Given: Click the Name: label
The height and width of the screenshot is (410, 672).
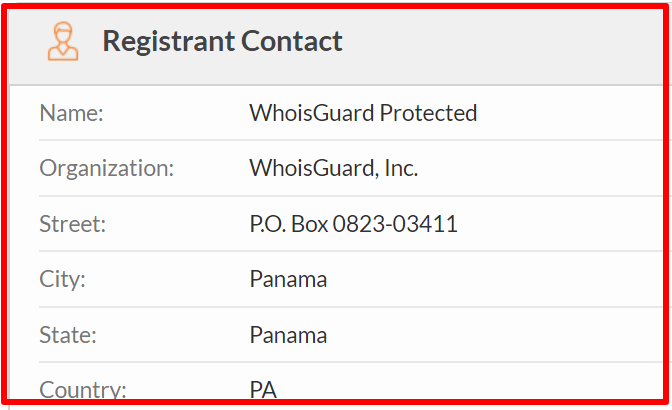Looking at the screenshot, I should click(72, 114).
